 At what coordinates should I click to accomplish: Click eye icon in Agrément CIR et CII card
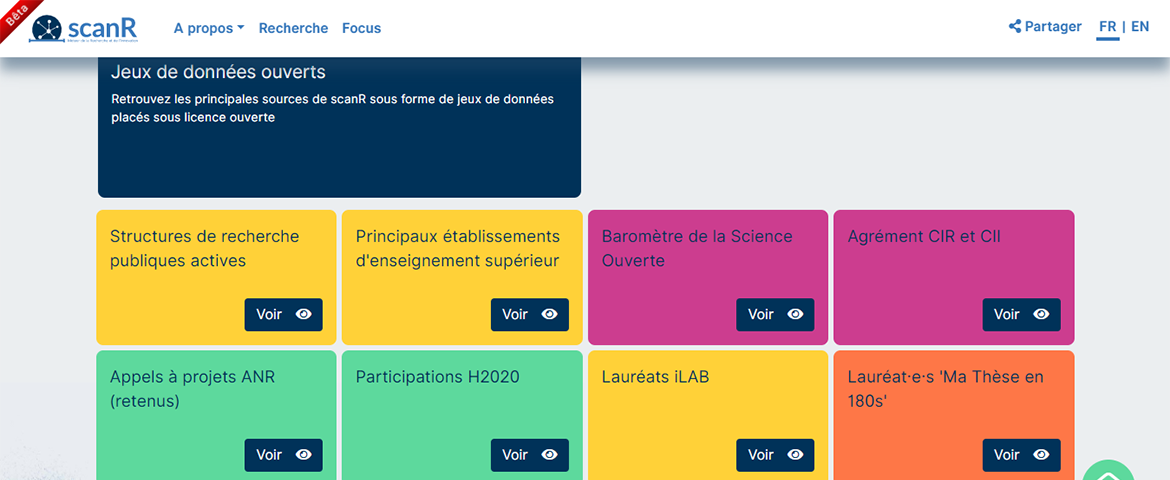coord(1041,314)
